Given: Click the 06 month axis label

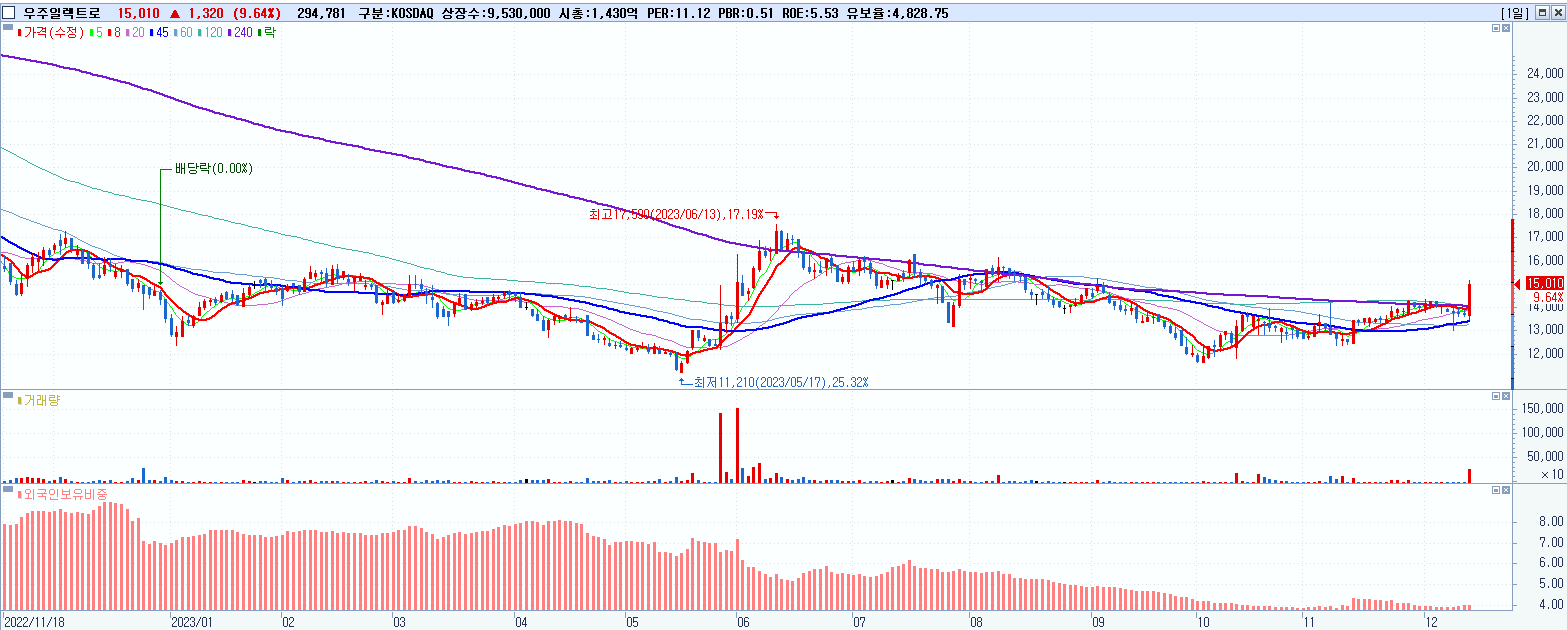Looking at the screenshot, I should point(741,620).
